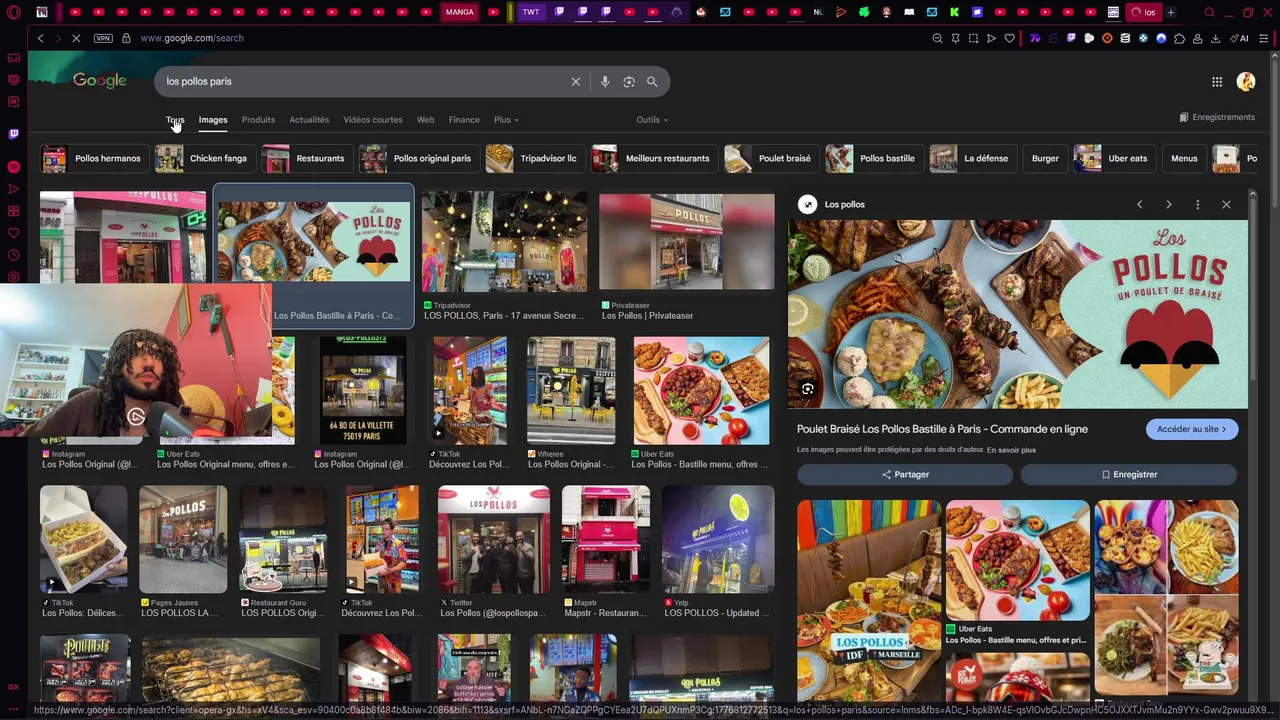The height and width of the screenshot is (720, 1280).
Task: Switch to the Actualités tab
Action: [309, 120]
